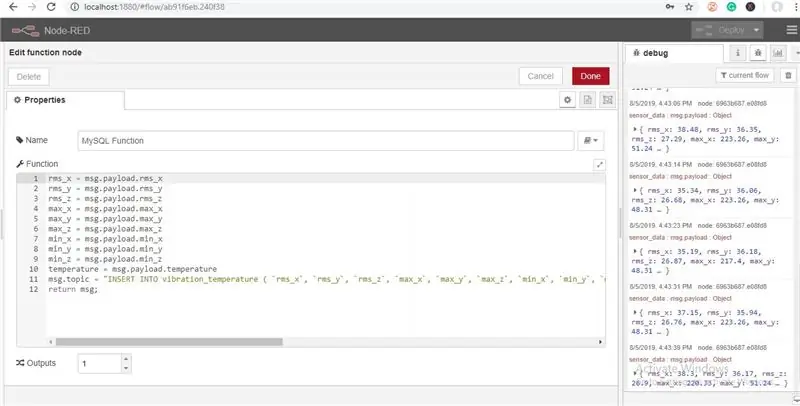The image size is (800, 406).
Task: Click the key password icon in address bar
Action: tap(670, 7)
